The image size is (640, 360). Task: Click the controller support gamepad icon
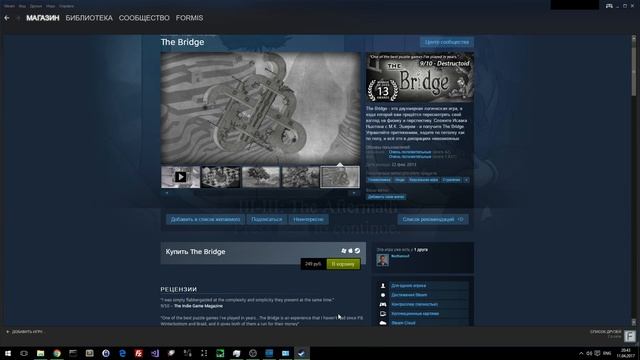383,304
